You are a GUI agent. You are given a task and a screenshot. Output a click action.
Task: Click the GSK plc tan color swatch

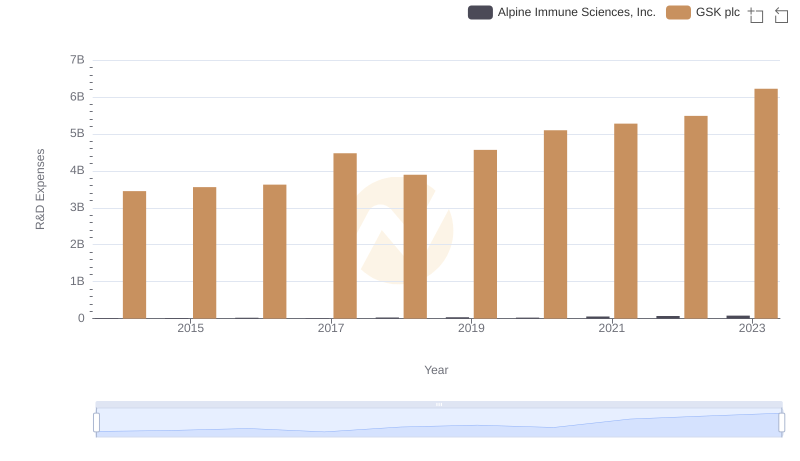click(678, 12)
